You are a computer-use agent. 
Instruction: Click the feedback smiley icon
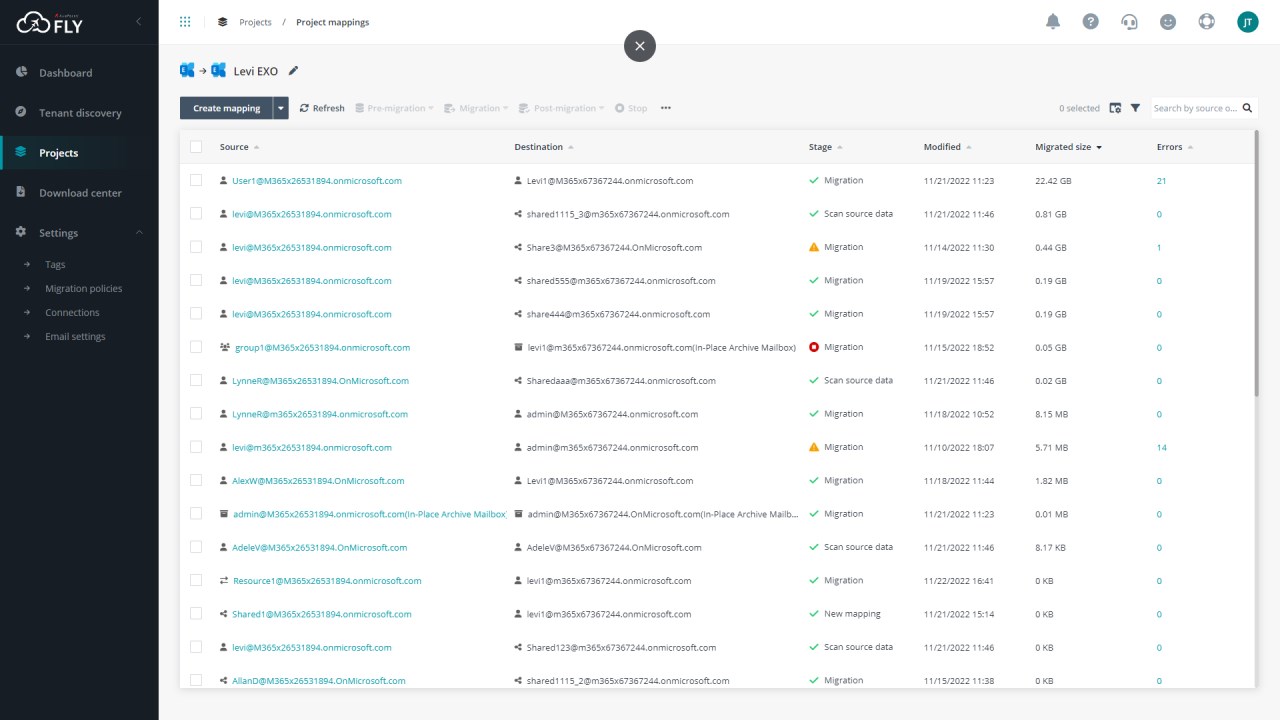click(1168, 22)
